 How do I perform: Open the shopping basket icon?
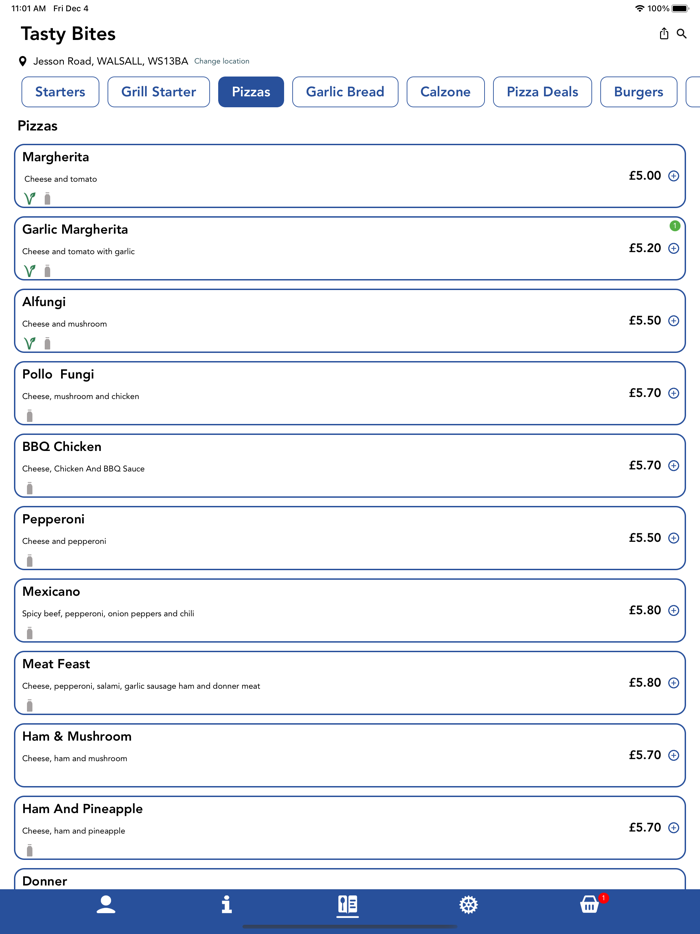coord(590,904)
